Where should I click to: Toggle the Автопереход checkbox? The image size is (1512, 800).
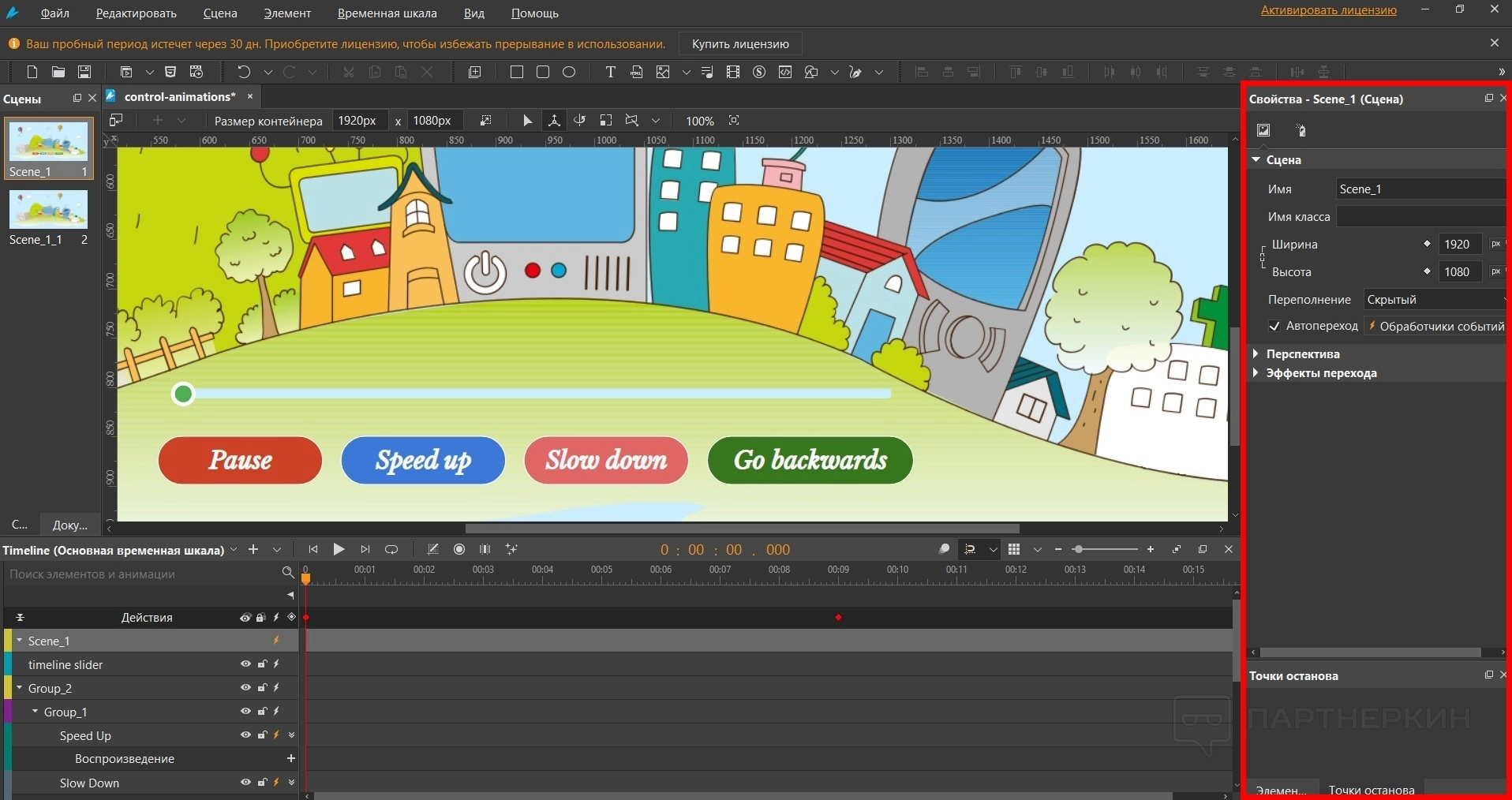[x=1274, y=326]
